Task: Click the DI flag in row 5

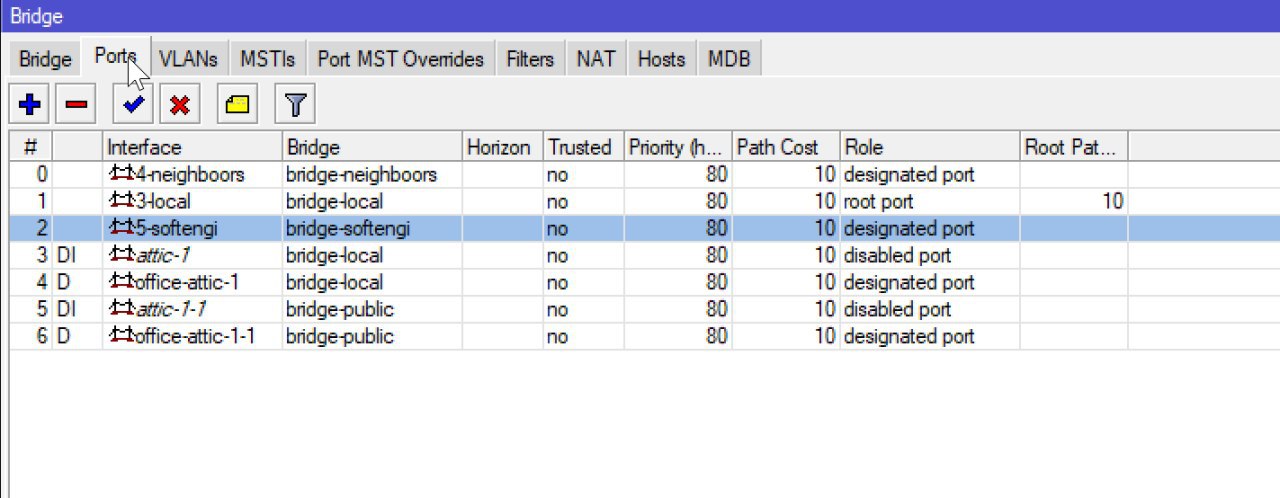Action: pos(66,309)
